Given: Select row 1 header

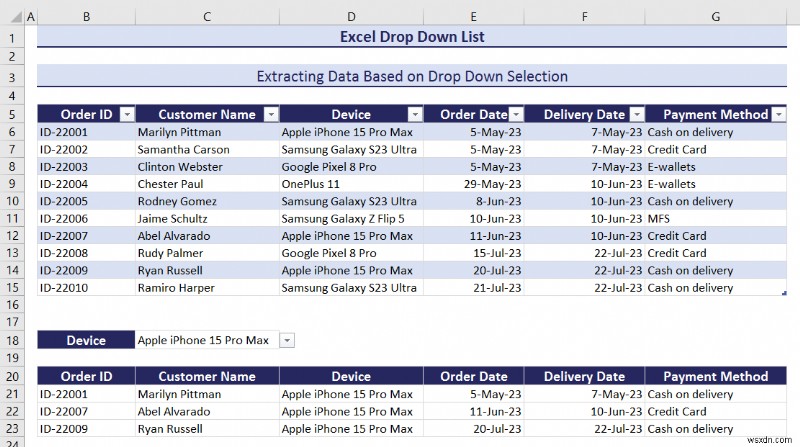Looking at the screenshot, I should pyautogui.click(x=12, y=38).
